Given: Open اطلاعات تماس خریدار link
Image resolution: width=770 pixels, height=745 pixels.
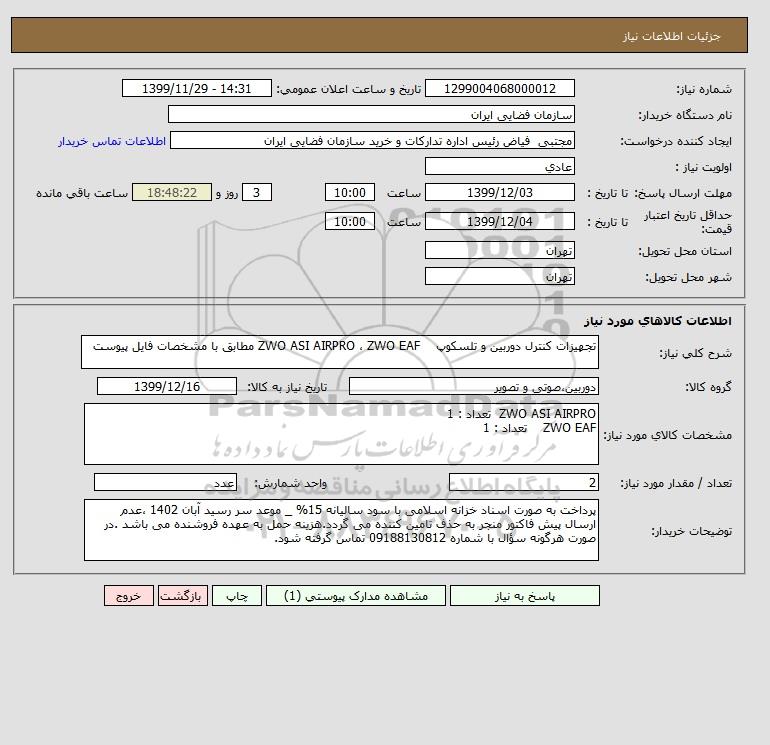Looking at the screenshot, I should pyautogui.click(x=112, y=141).
